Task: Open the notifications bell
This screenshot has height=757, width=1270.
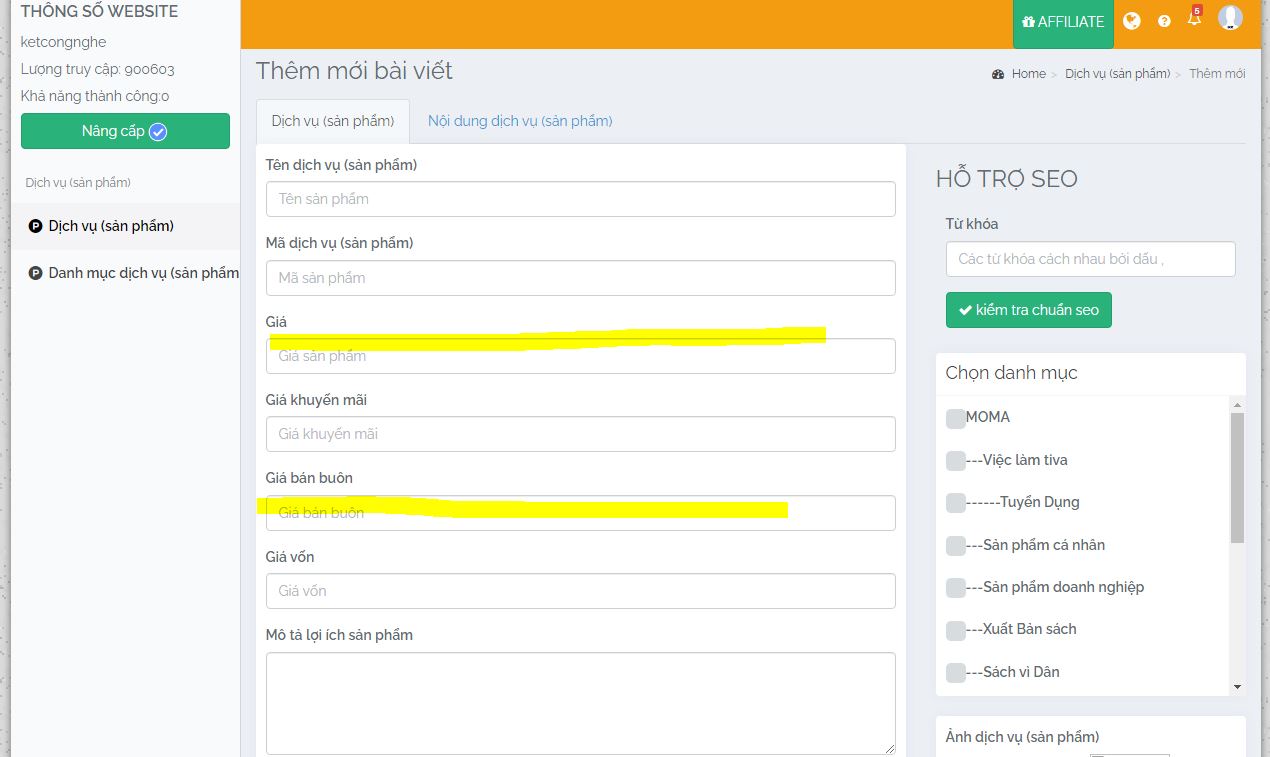Action: [1194, 19]
